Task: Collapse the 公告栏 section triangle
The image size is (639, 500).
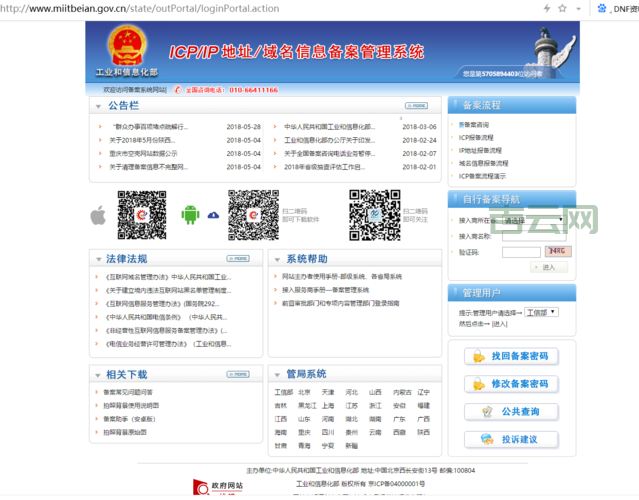Action: click(x=98, y=106)
